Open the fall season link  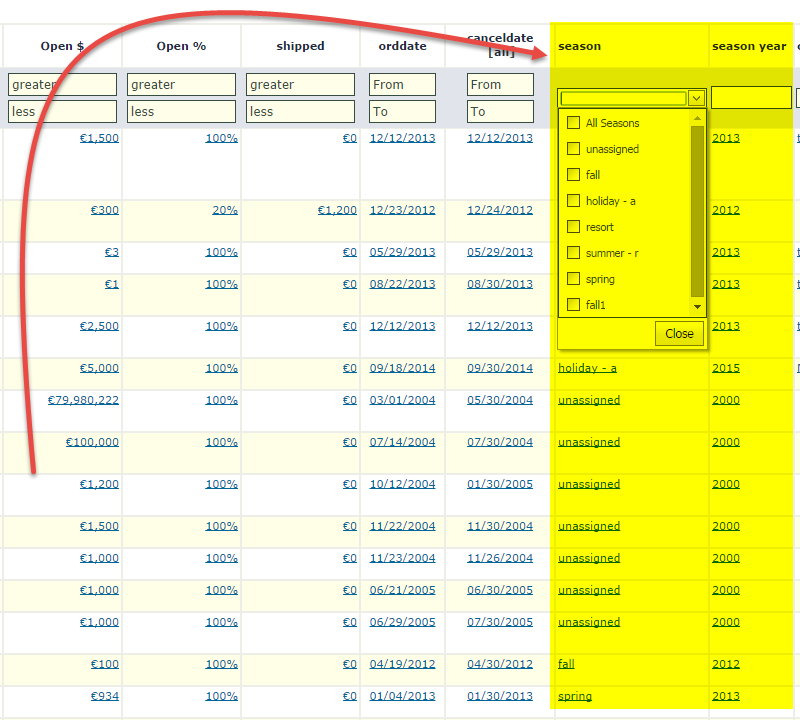pyautogui.click(x=566, y=664)
